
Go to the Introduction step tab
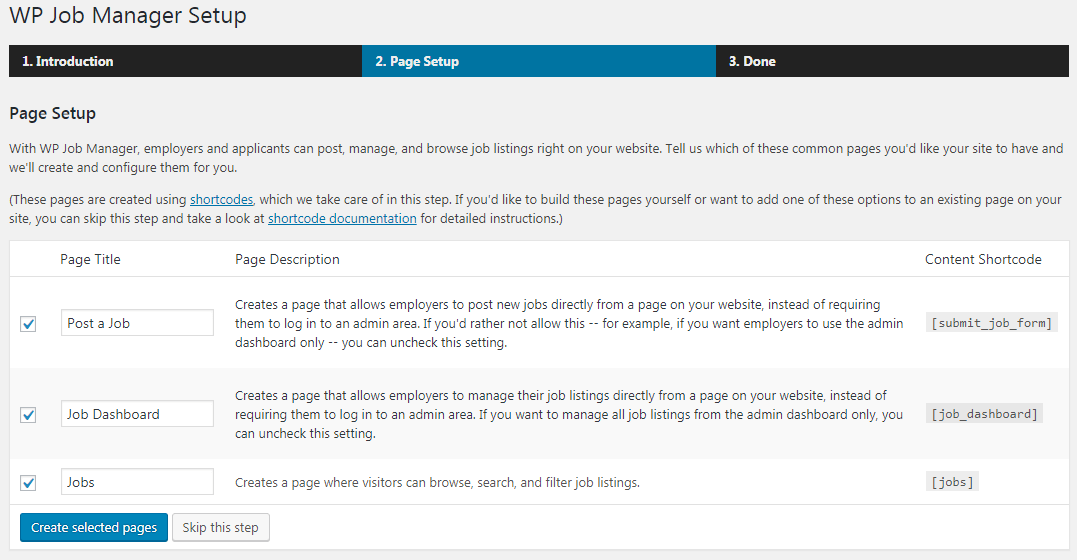[185, 61]
